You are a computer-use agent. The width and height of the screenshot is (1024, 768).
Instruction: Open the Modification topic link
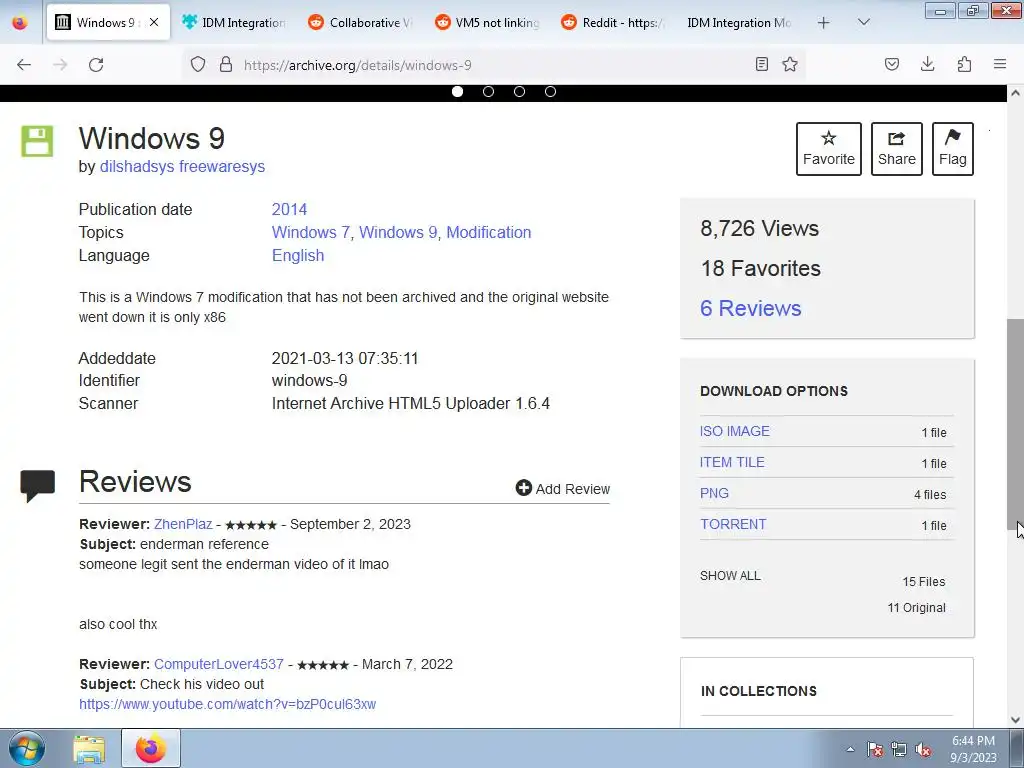coord(488,232)
